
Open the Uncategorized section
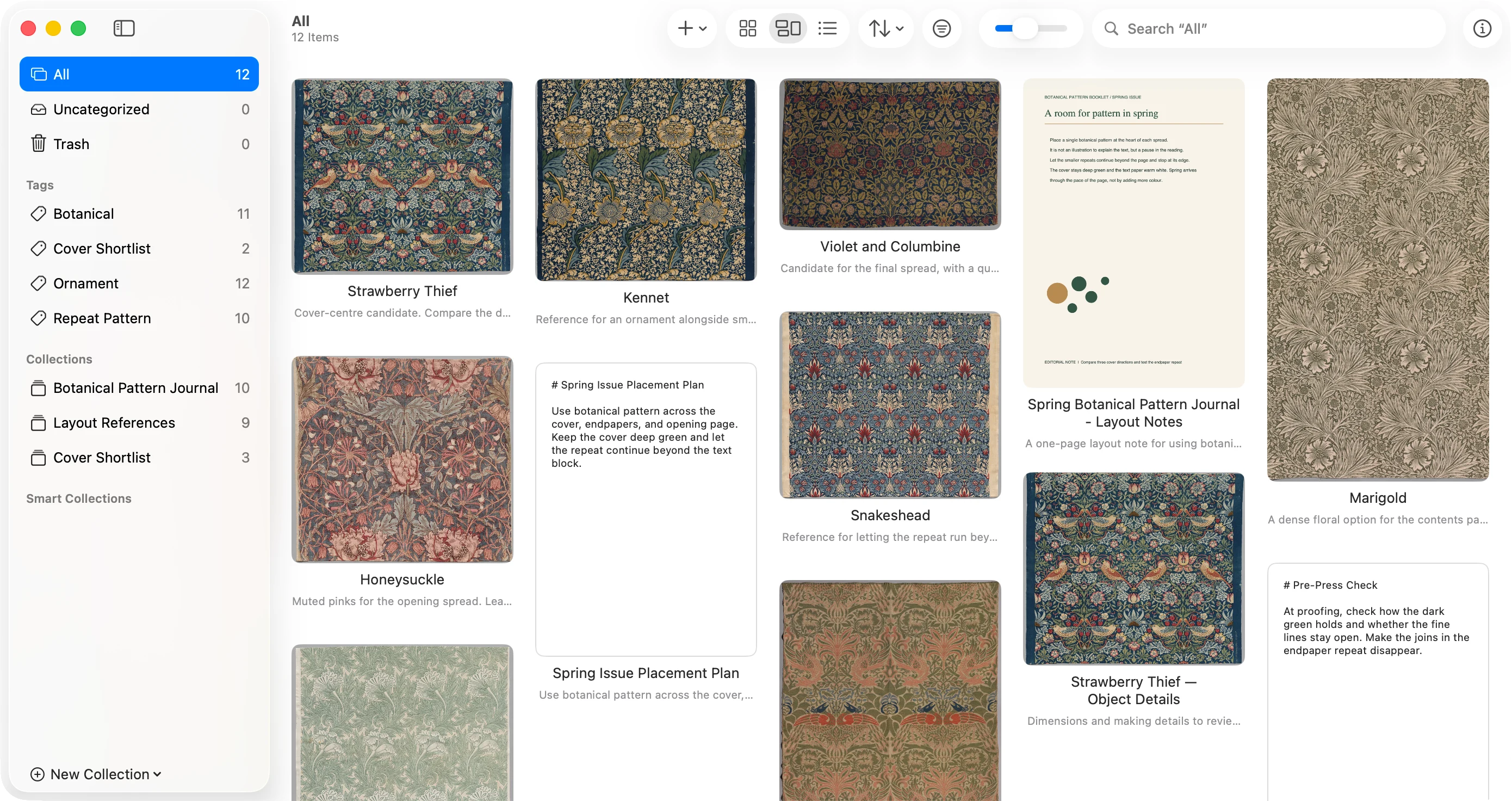tap(139, 109)
